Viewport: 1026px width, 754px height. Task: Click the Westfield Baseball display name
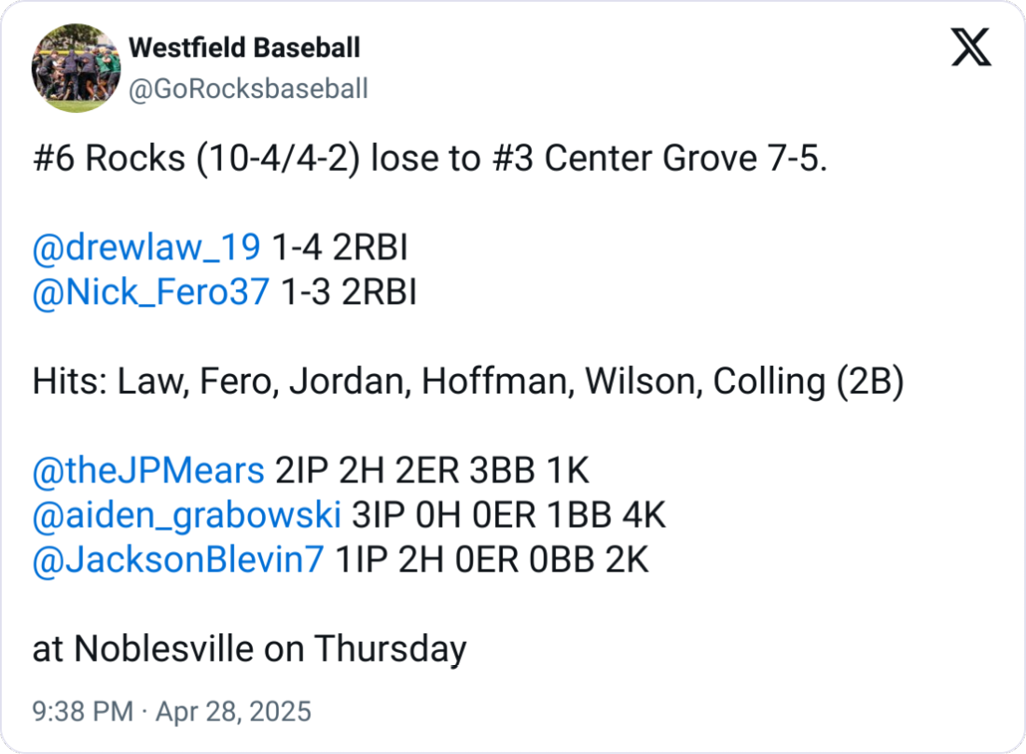(245, 47)
